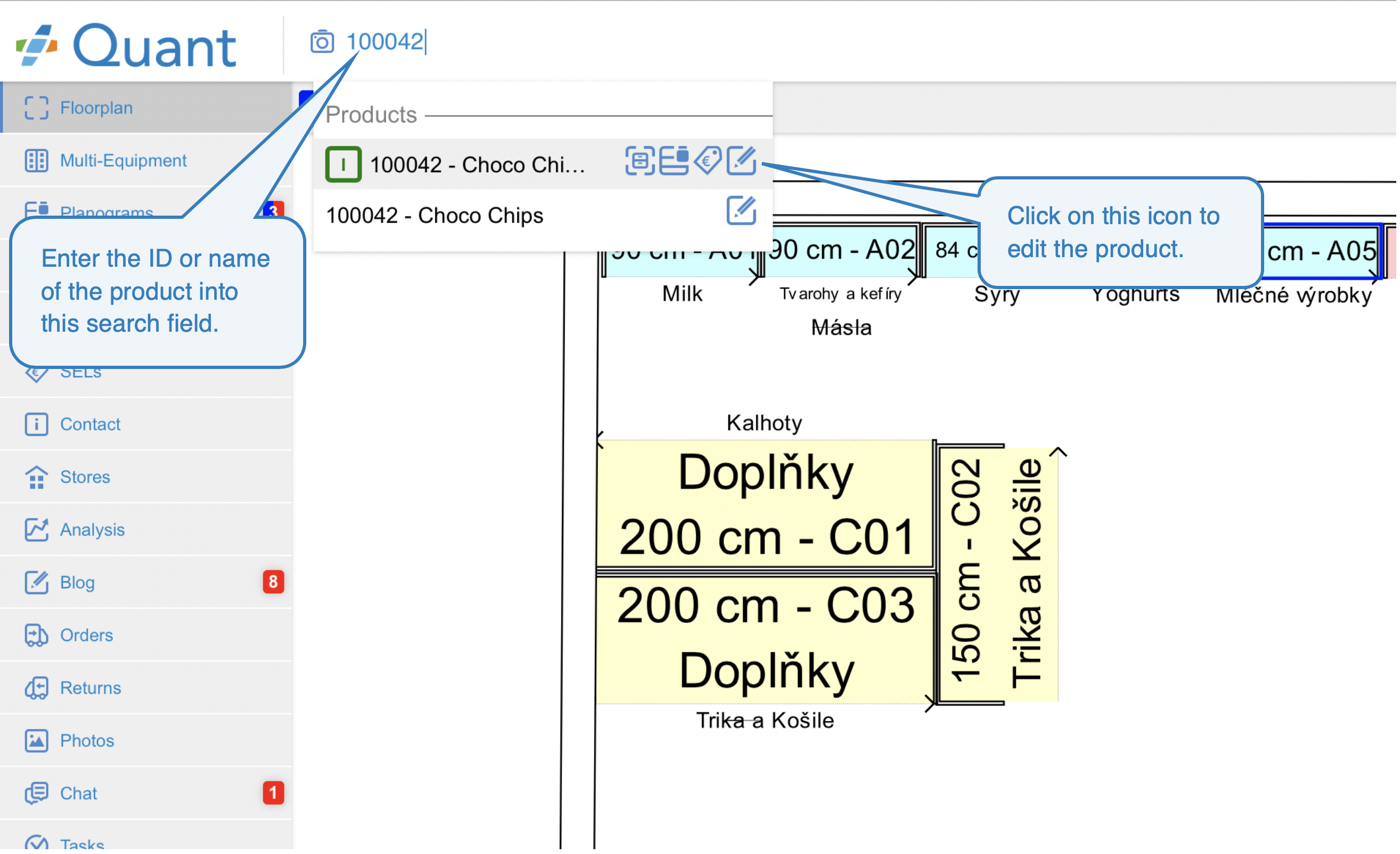This screenshot has height=854, width=1400.
Task: Show product in equipment icon for Choco Chi...
Action: pyautogui.click(x=640, y=161)
